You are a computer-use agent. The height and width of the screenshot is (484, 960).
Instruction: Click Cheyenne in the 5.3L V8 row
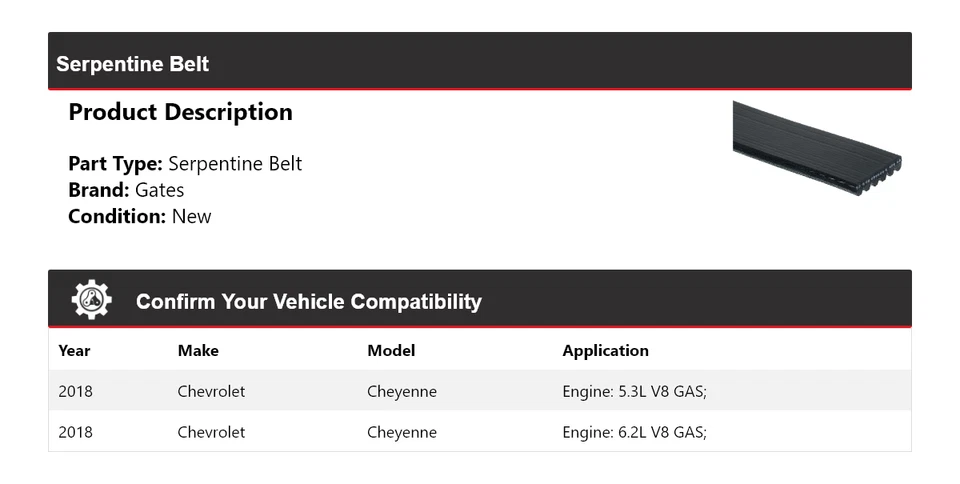click(x=402, y=391)
